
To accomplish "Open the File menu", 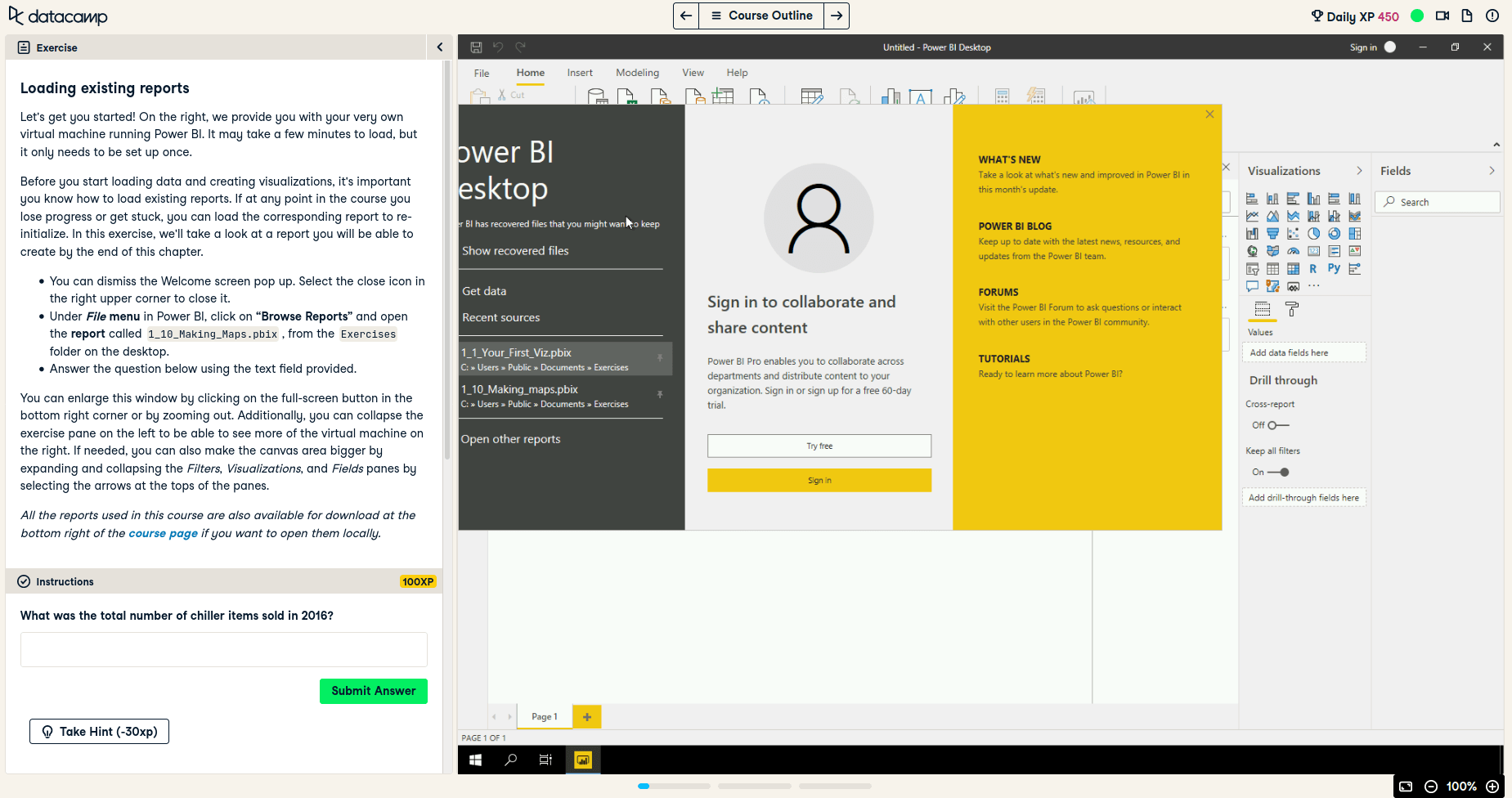I will click(x=482, y=73).
